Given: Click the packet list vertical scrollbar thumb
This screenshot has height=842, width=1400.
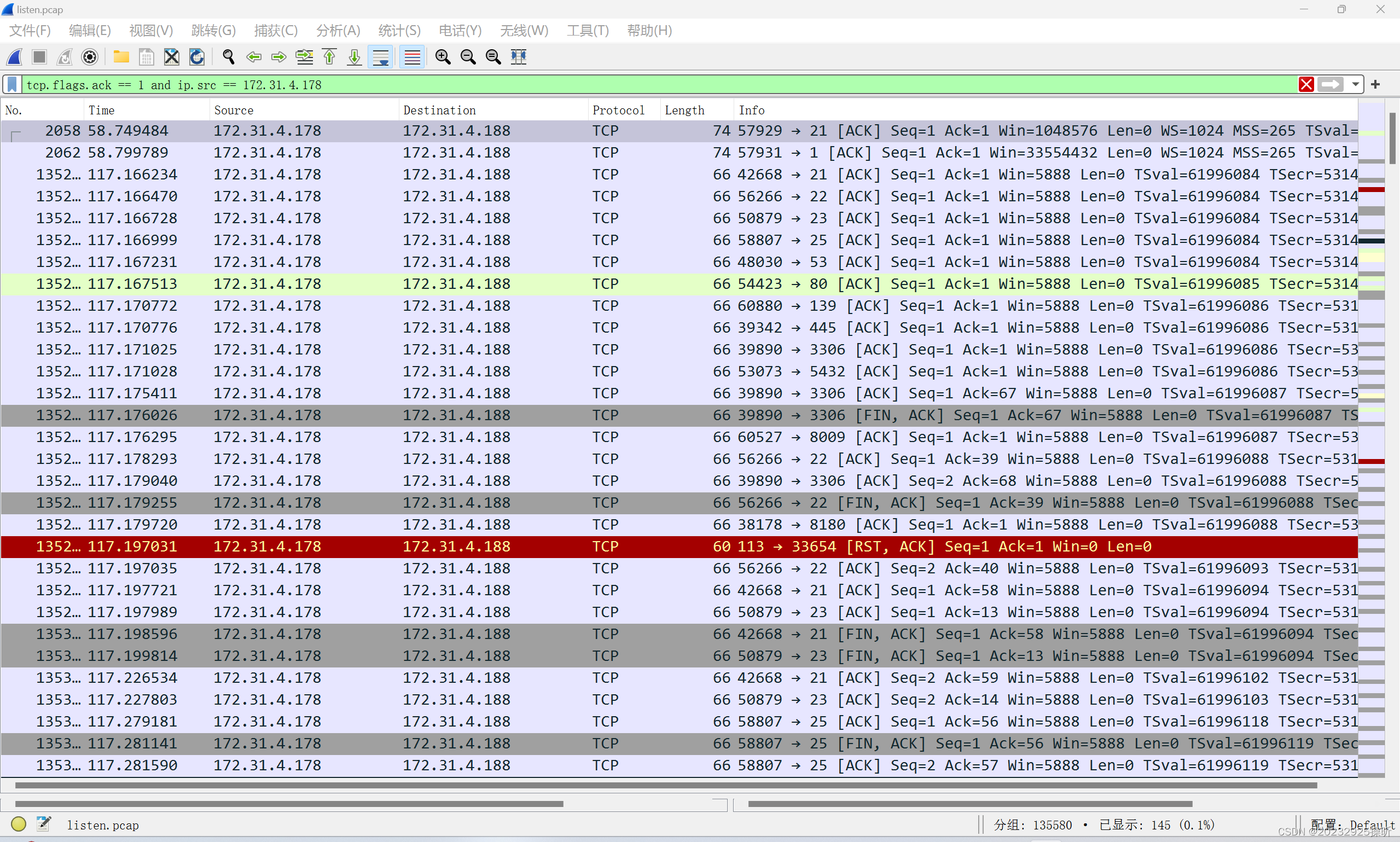Looking at the screenshot, I should [1393, 138].
